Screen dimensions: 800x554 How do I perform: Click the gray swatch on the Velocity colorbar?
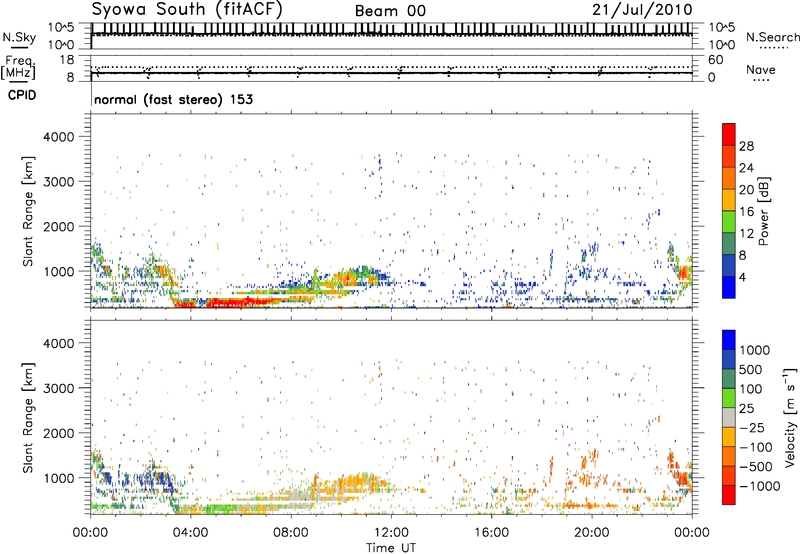point(729,418)
